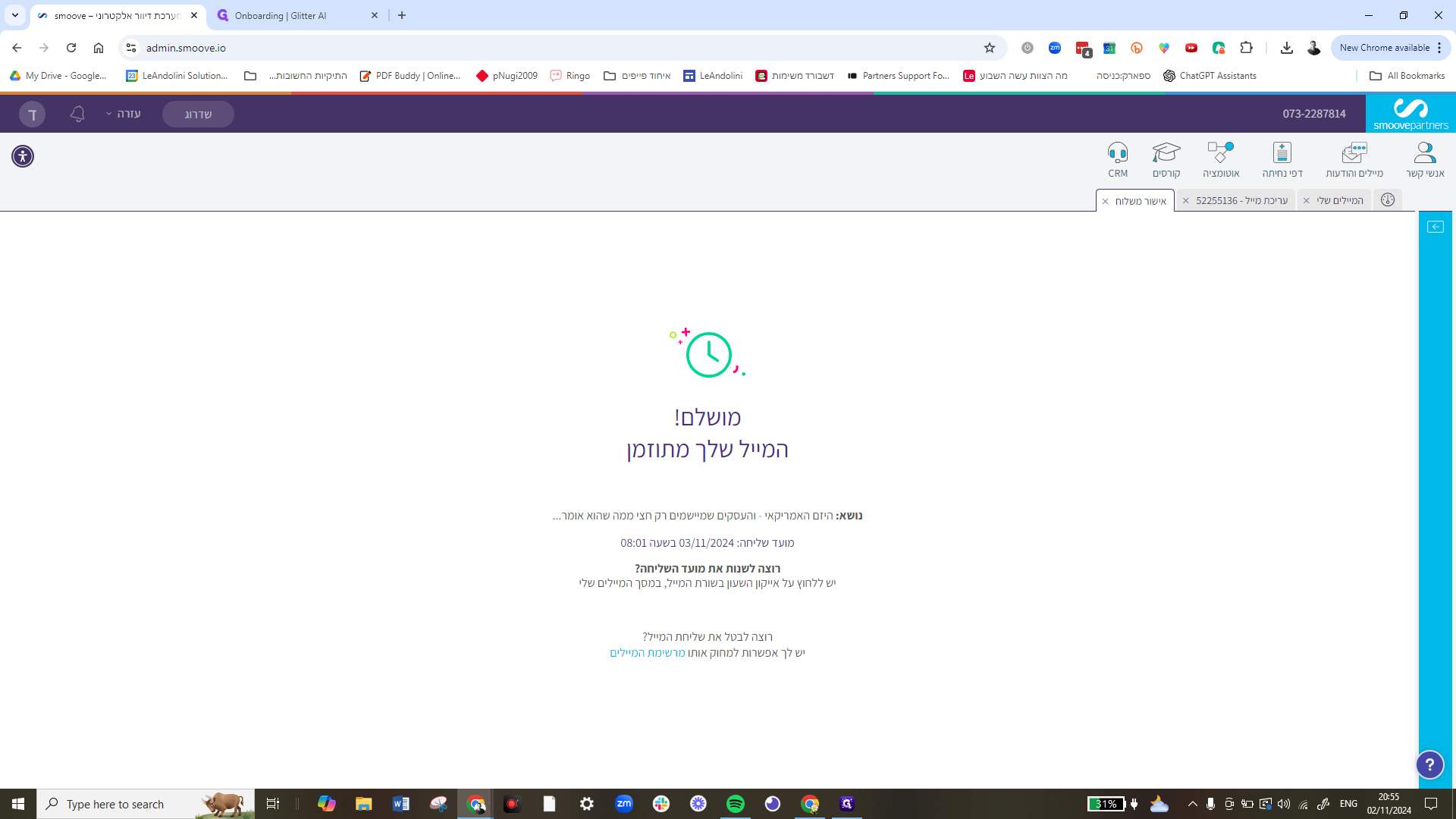Screen dimensions: 1456x819
Task: Follow the מרשימת המיילים link
Action: point(647,653)
